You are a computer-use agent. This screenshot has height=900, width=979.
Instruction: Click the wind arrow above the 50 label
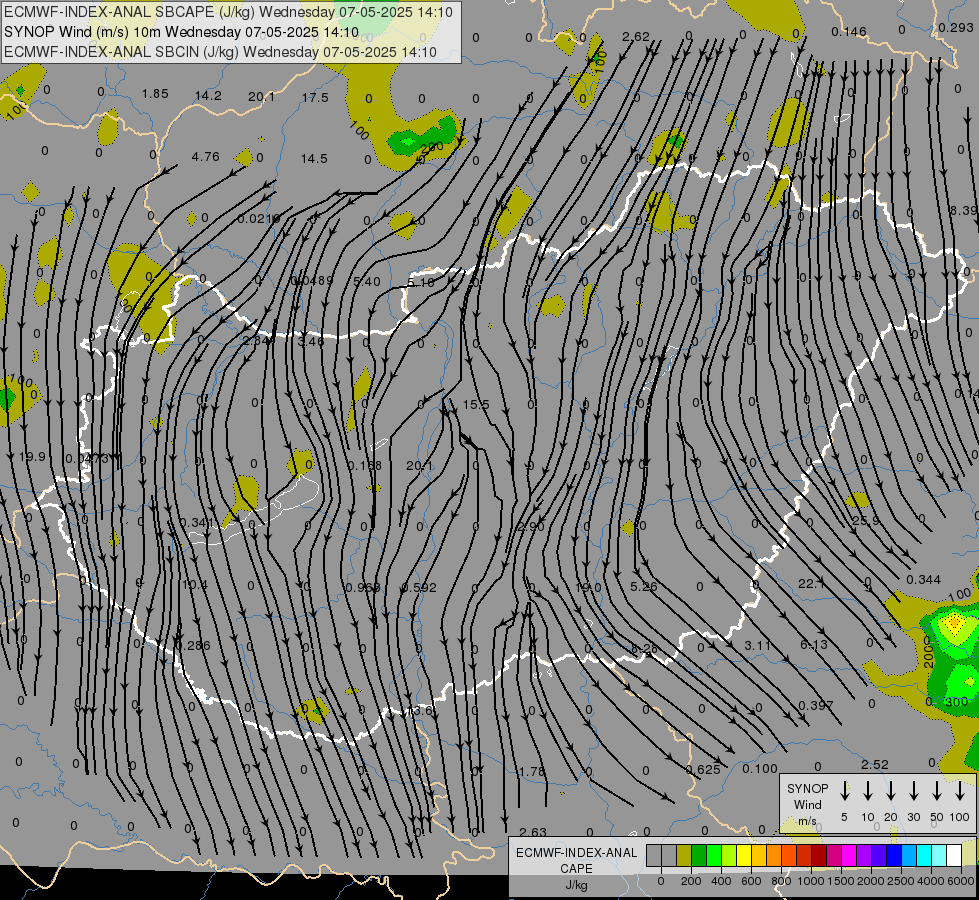click(937, 791)
